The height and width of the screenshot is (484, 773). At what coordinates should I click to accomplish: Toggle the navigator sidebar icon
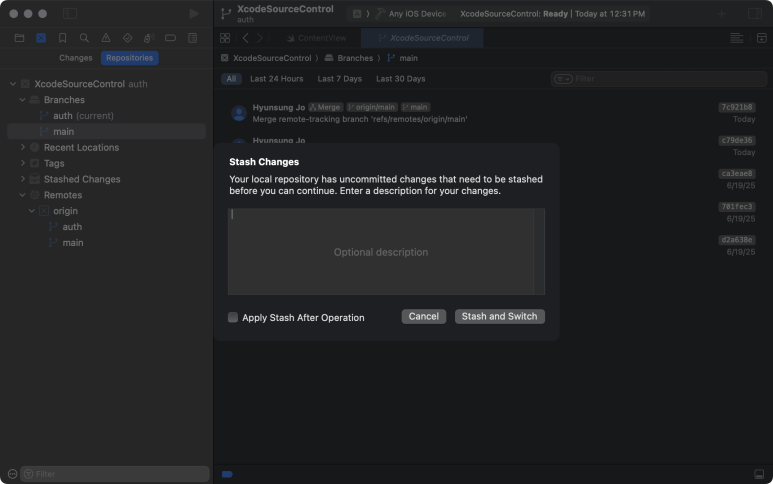pos(70,14)
